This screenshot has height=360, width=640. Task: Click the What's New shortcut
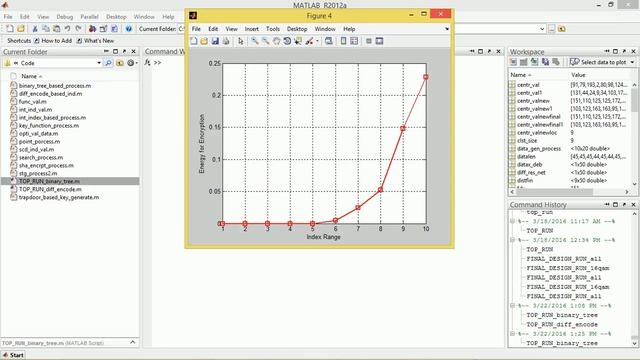click(x=95, y=41)
